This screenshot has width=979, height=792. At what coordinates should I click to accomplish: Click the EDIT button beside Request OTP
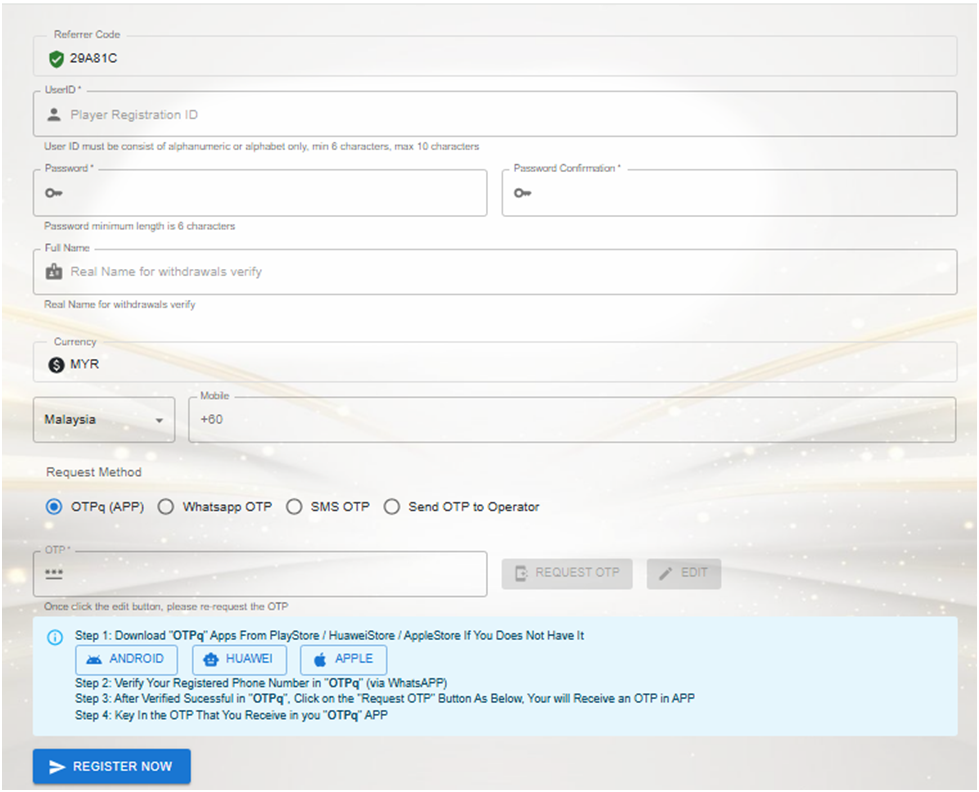(684, 573)
